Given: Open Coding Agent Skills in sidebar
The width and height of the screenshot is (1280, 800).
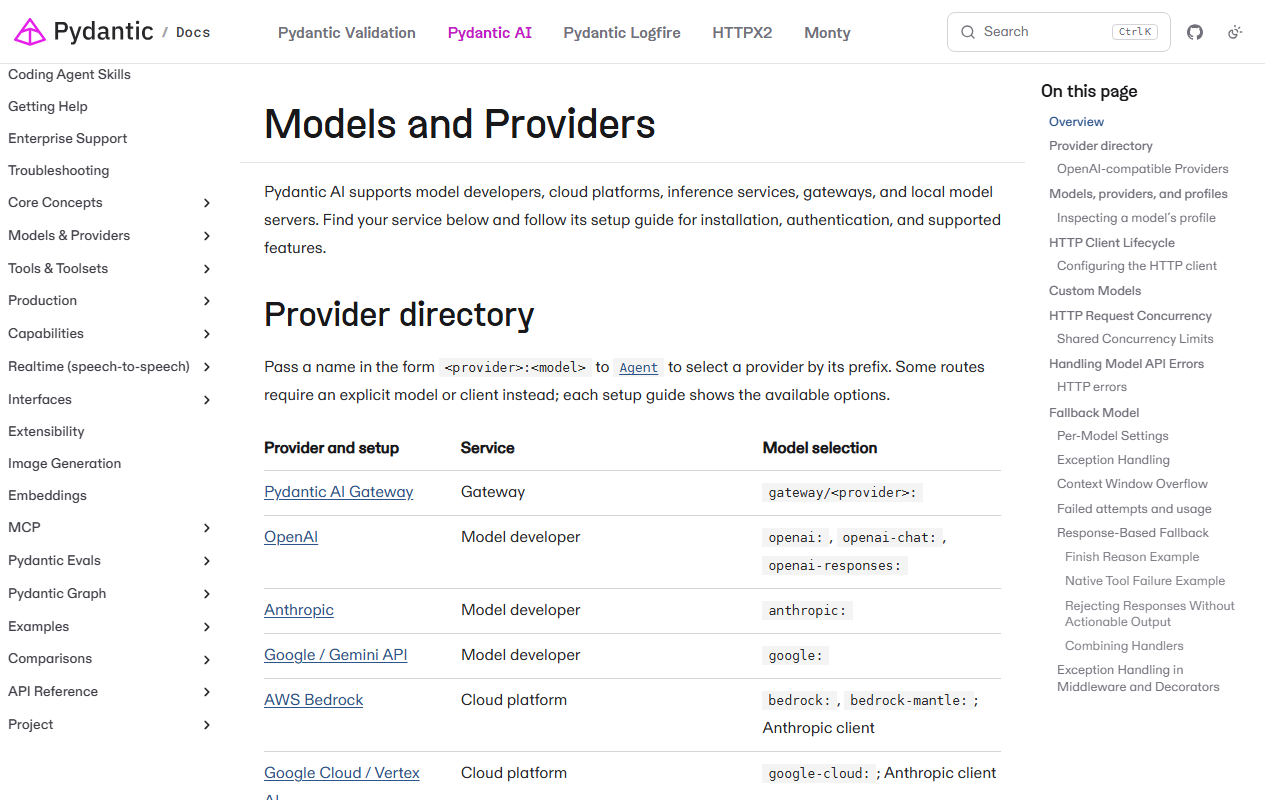Looking at the screenshot, I should pos(69,74).
